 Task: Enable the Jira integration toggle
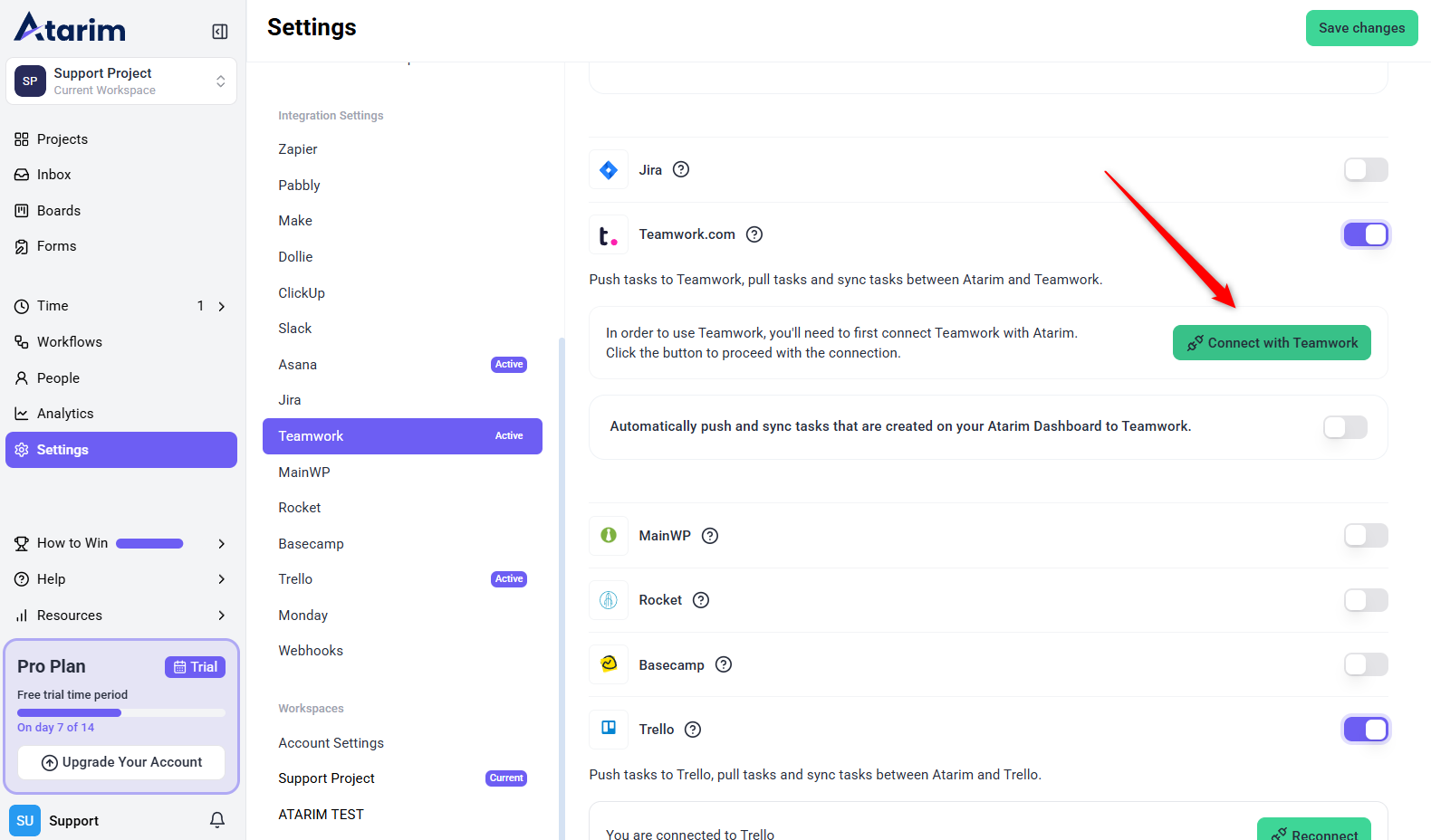pyautogui.click(x=1365, y=169)
